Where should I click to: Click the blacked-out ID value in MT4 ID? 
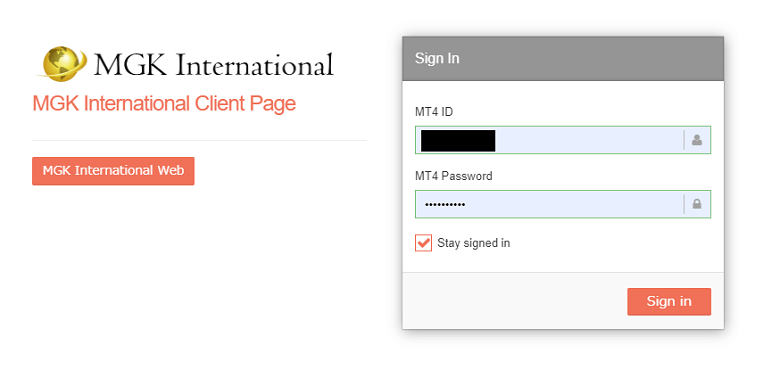tap(458, 140)
